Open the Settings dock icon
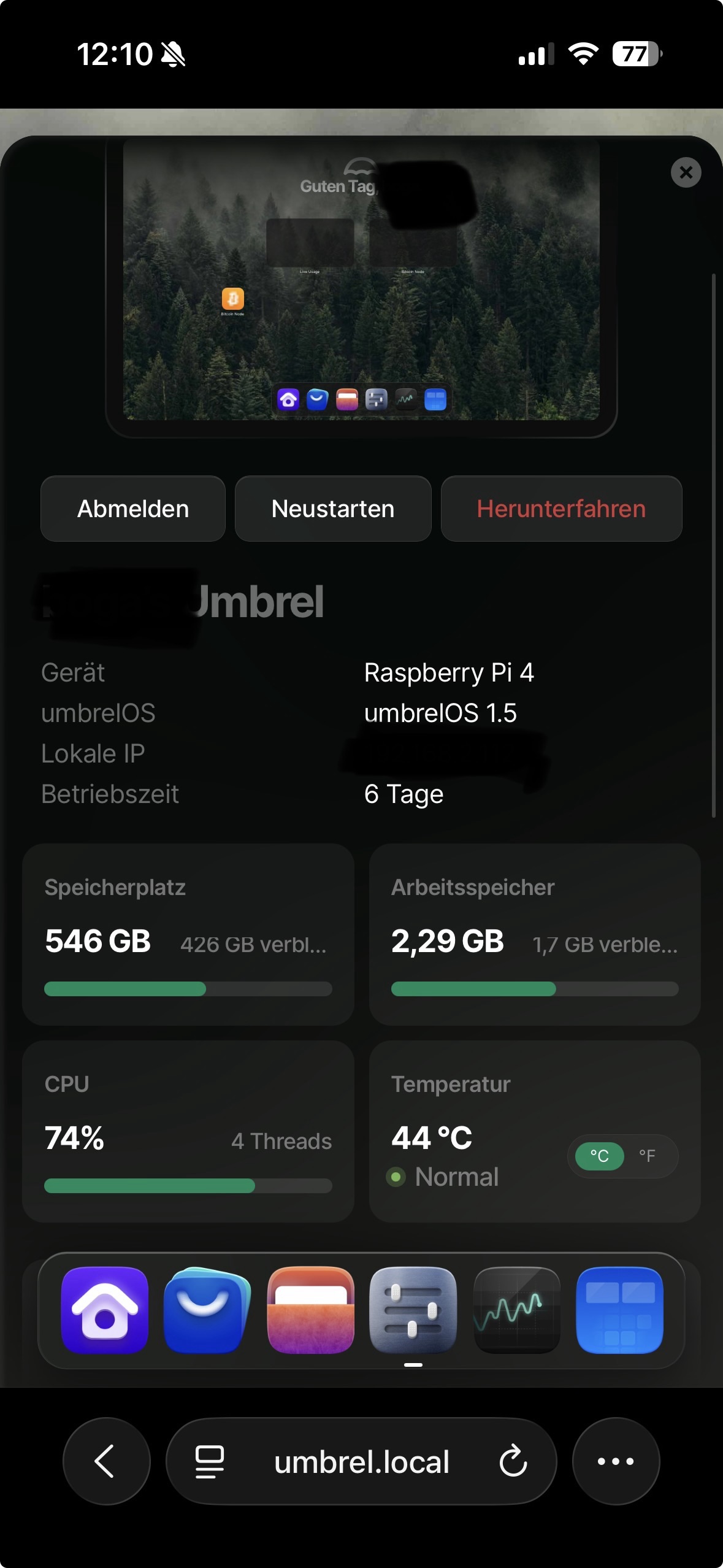 (413, 1310)
